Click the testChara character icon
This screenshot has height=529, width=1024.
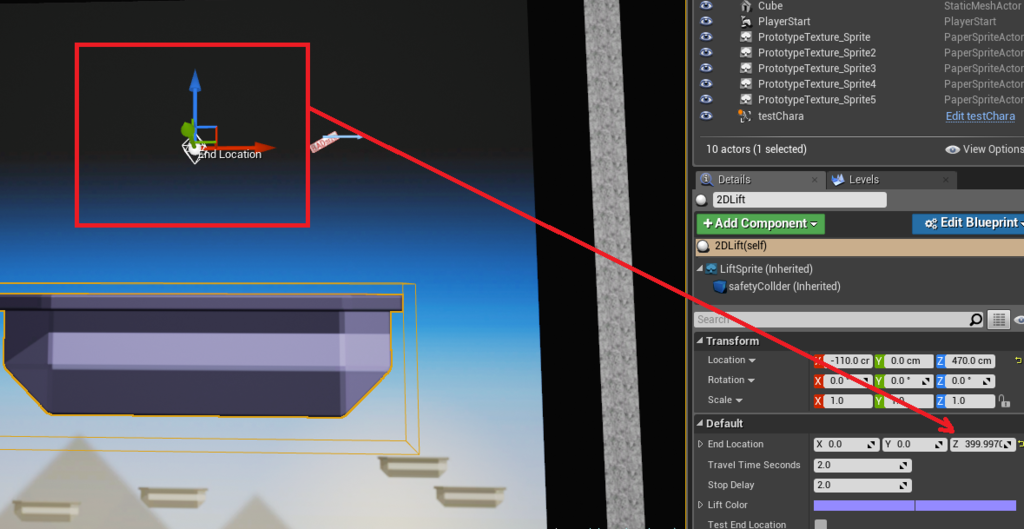(x=744, y=116)
